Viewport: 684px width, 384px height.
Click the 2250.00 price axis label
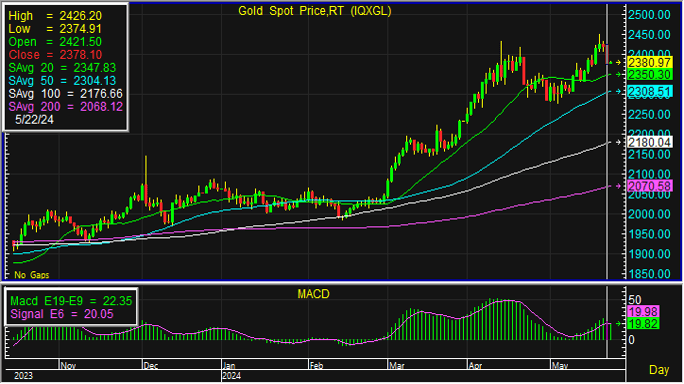click(x=649, y=115)
